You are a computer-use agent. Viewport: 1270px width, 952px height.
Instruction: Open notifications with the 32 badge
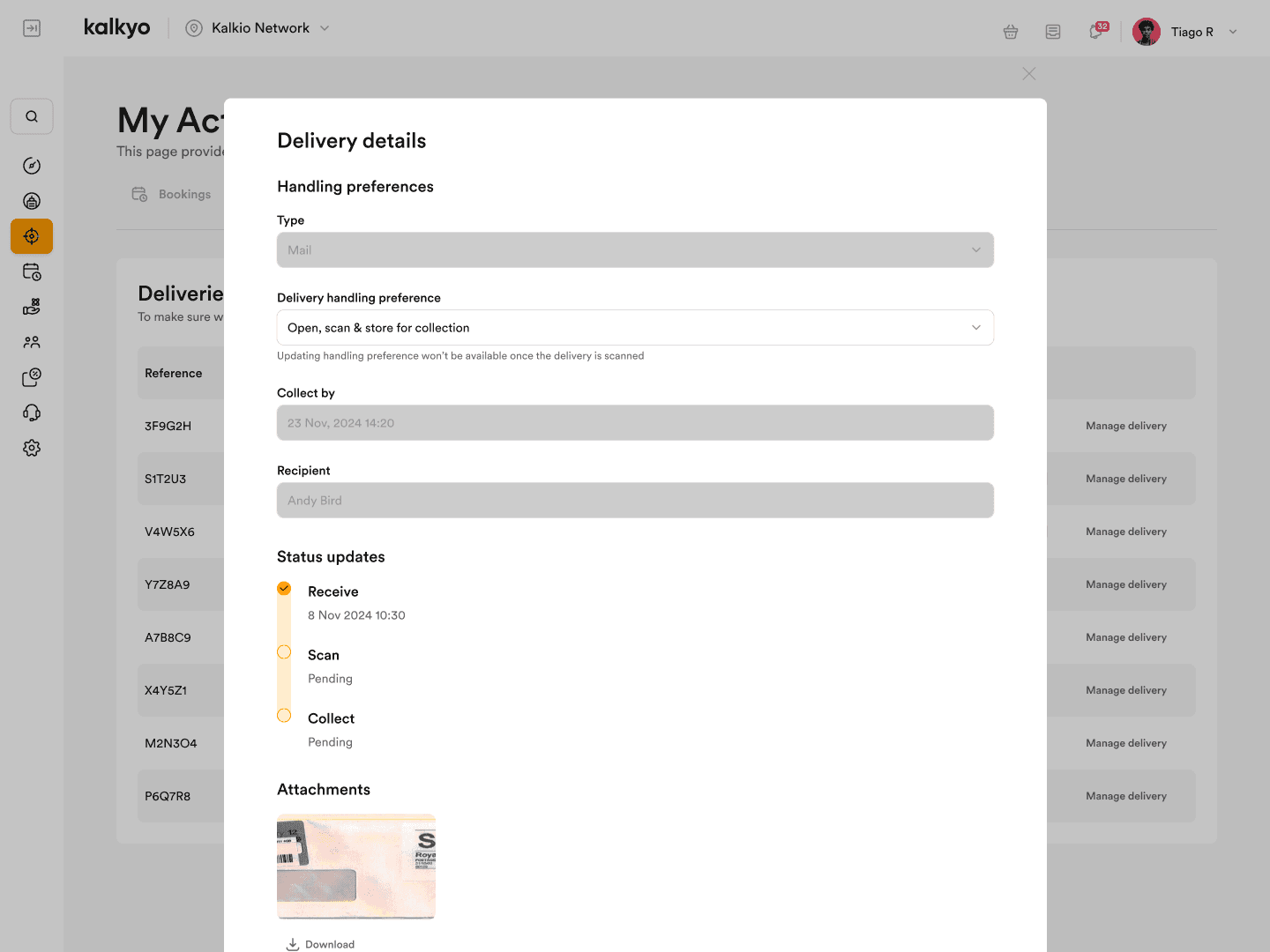[x=1097, y=31]
